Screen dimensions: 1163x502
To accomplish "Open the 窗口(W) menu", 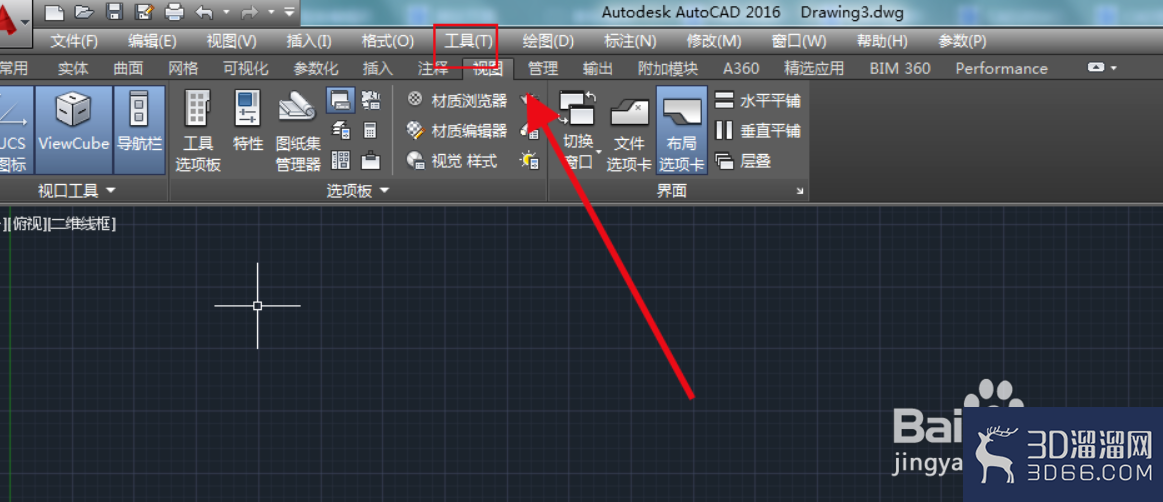I will [799, 41].
